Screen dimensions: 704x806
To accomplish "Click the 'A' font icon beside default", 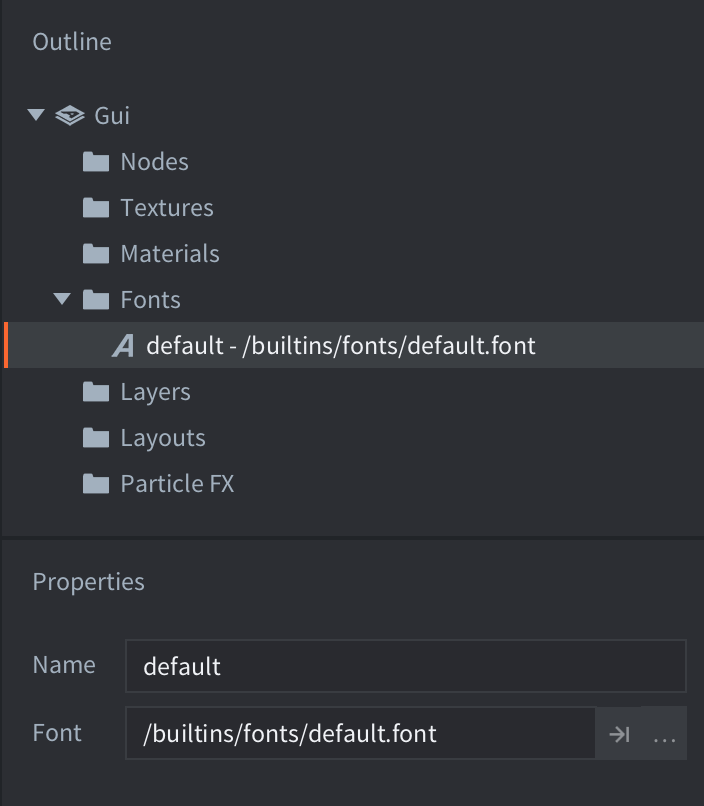I will 121,345.
